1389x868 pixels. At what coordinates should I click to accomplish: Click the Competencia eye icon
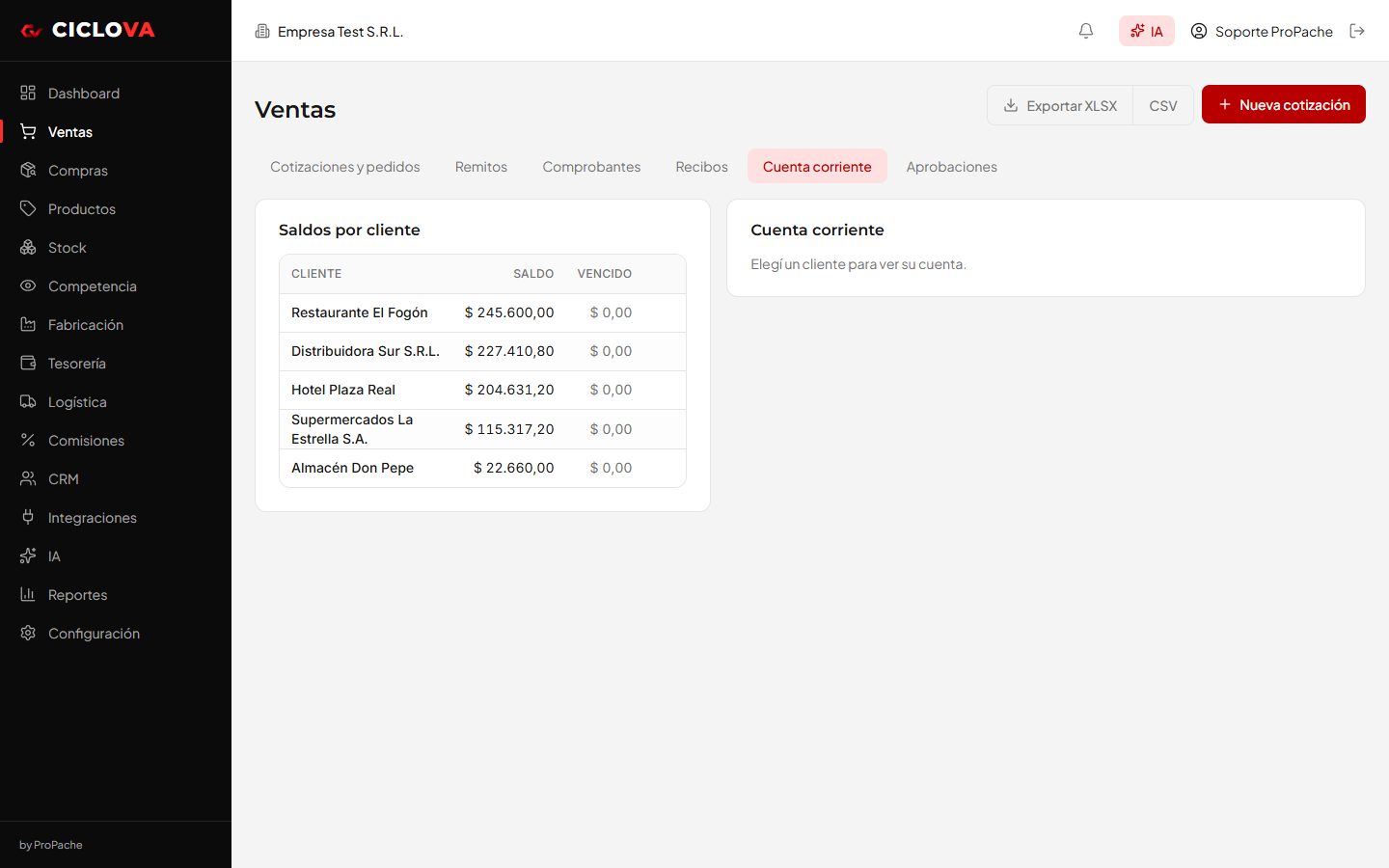tap(28, 285)
